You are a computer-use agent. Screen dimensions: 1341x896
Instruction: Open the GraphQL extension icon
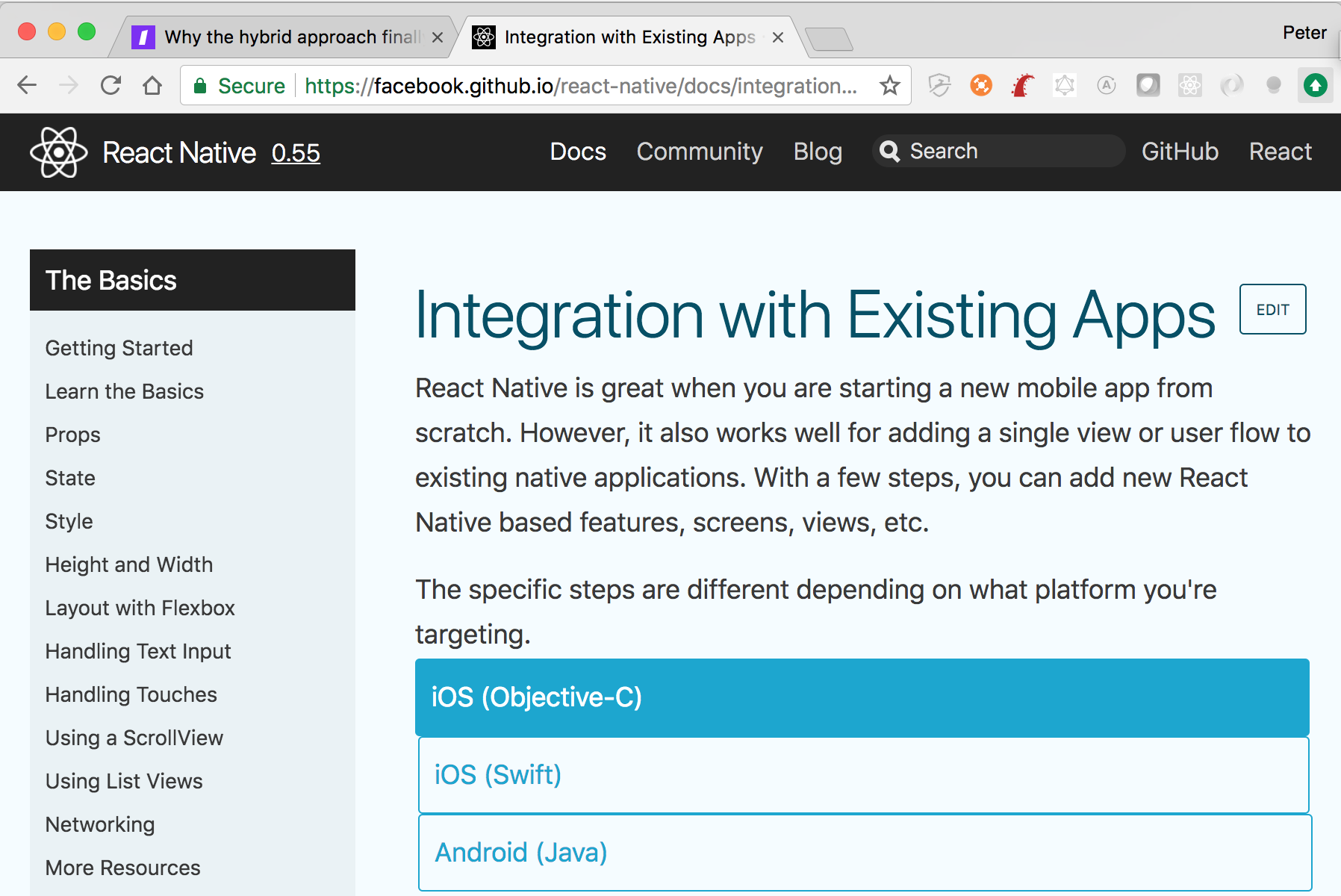coord(1065,86)
